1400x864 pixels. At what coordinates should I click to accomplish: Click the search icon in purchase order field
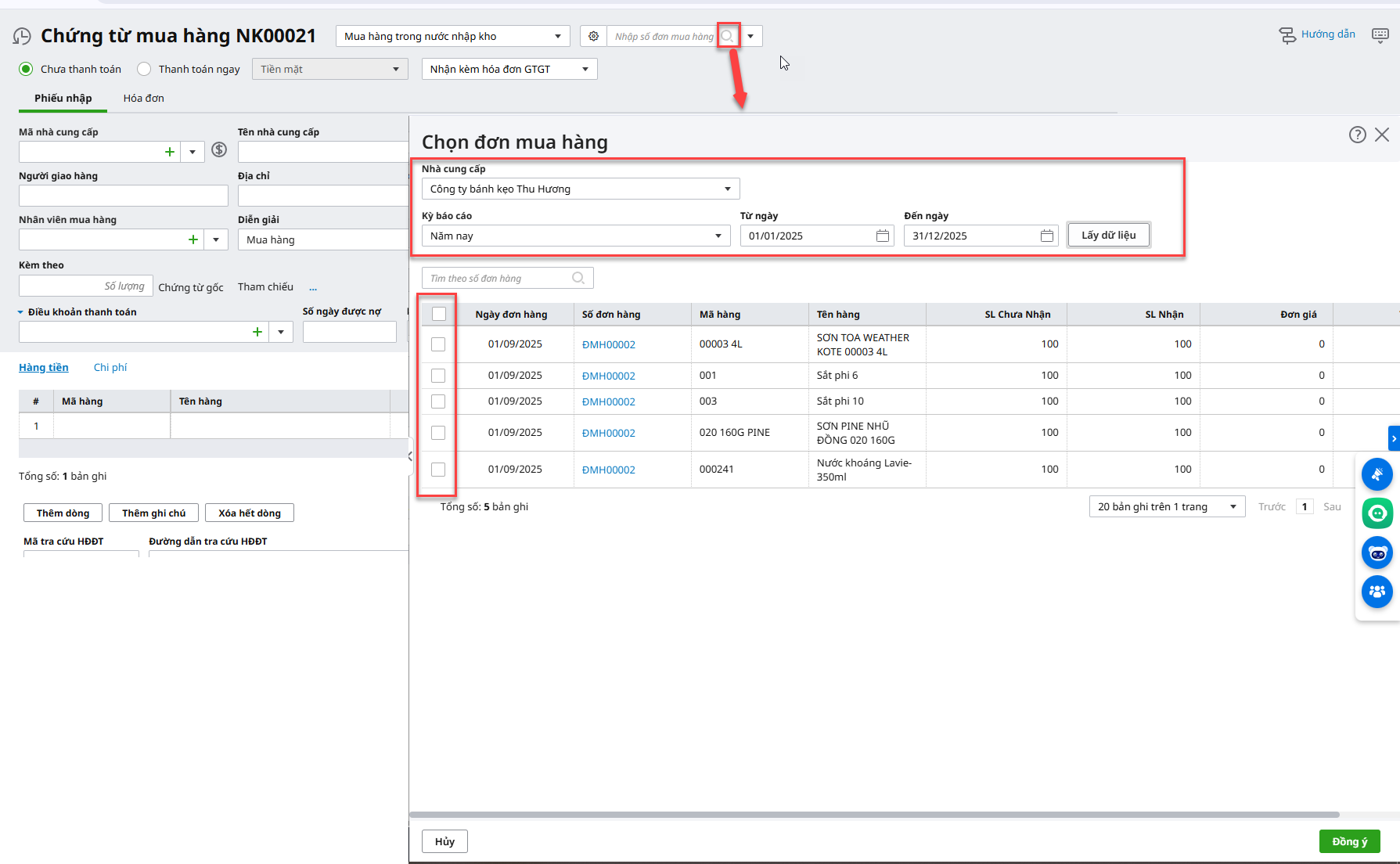click(x=727, y=36)
